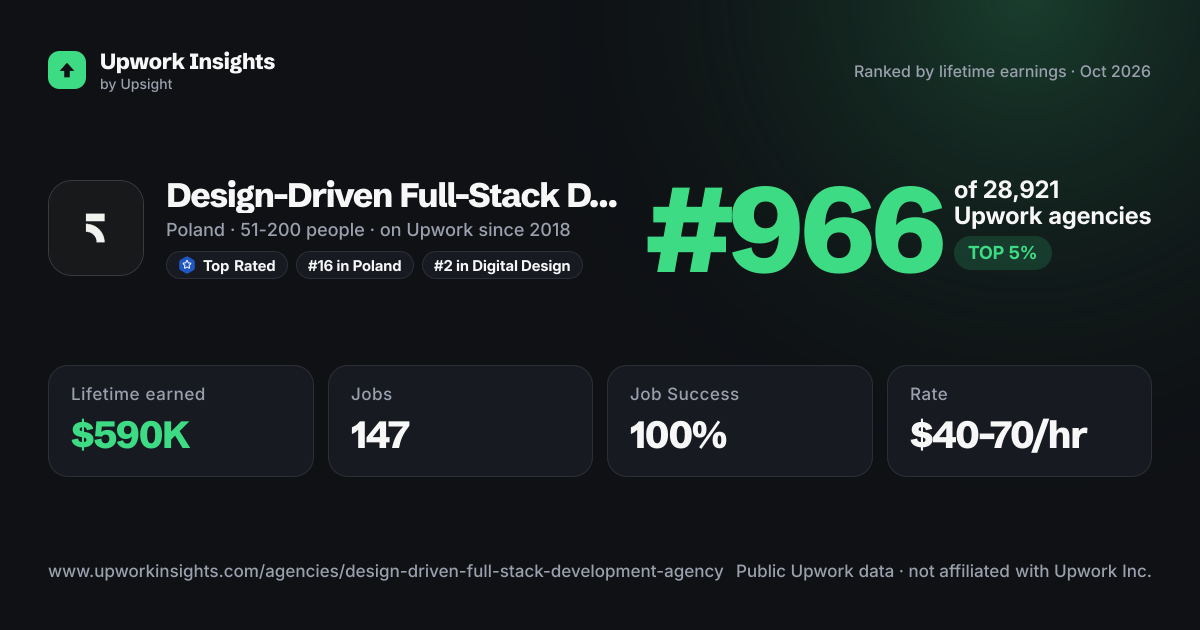Click the green Upwork Insights arrow logo
Image resolution: width=1200 pixels, height=630 pixels.
67,70
